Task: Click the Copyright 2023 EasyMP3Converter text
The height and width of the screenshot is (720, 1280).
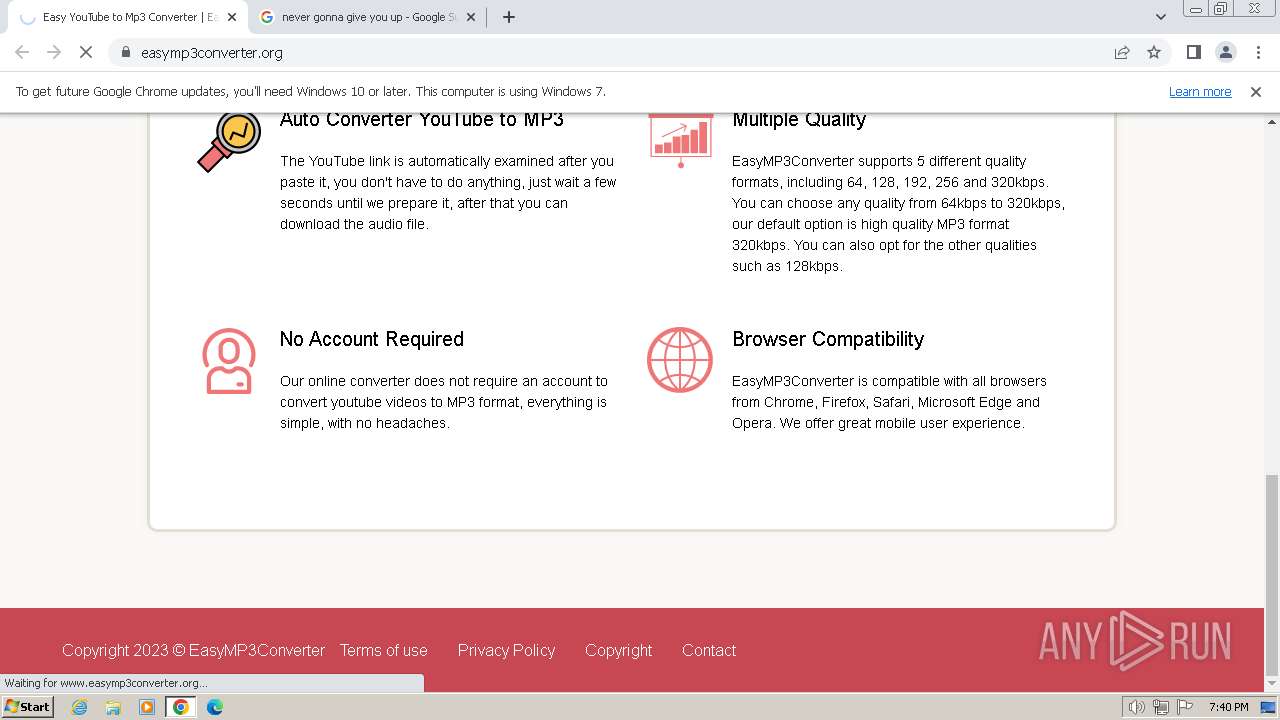Action: (193, 650)
